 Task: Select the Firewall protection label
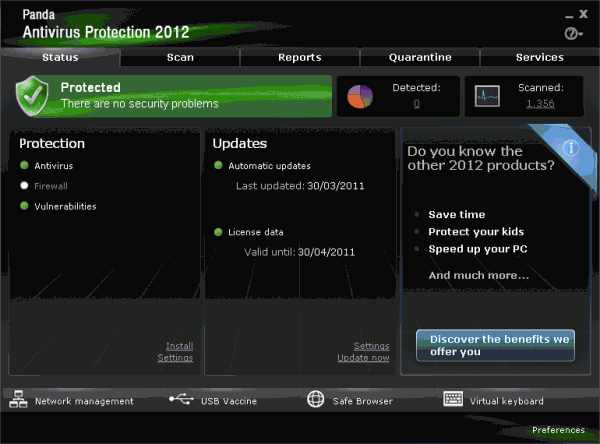click(51, 186)
